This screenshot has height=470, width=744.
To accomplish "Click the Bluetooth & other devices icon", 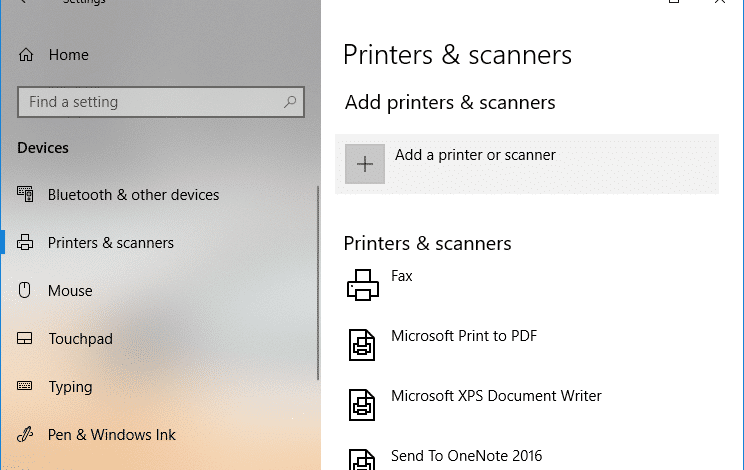I will [25, 194].
